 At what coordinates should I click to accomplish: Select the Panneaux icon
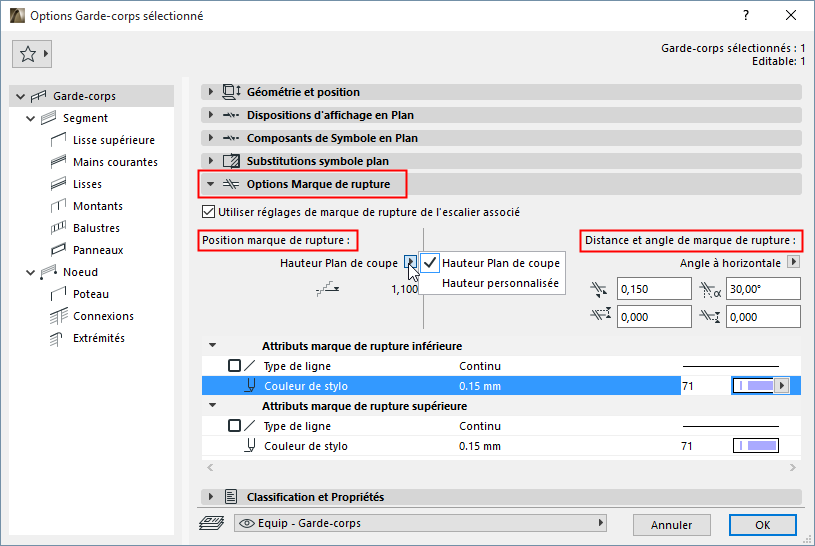click(x=58, y=250)
